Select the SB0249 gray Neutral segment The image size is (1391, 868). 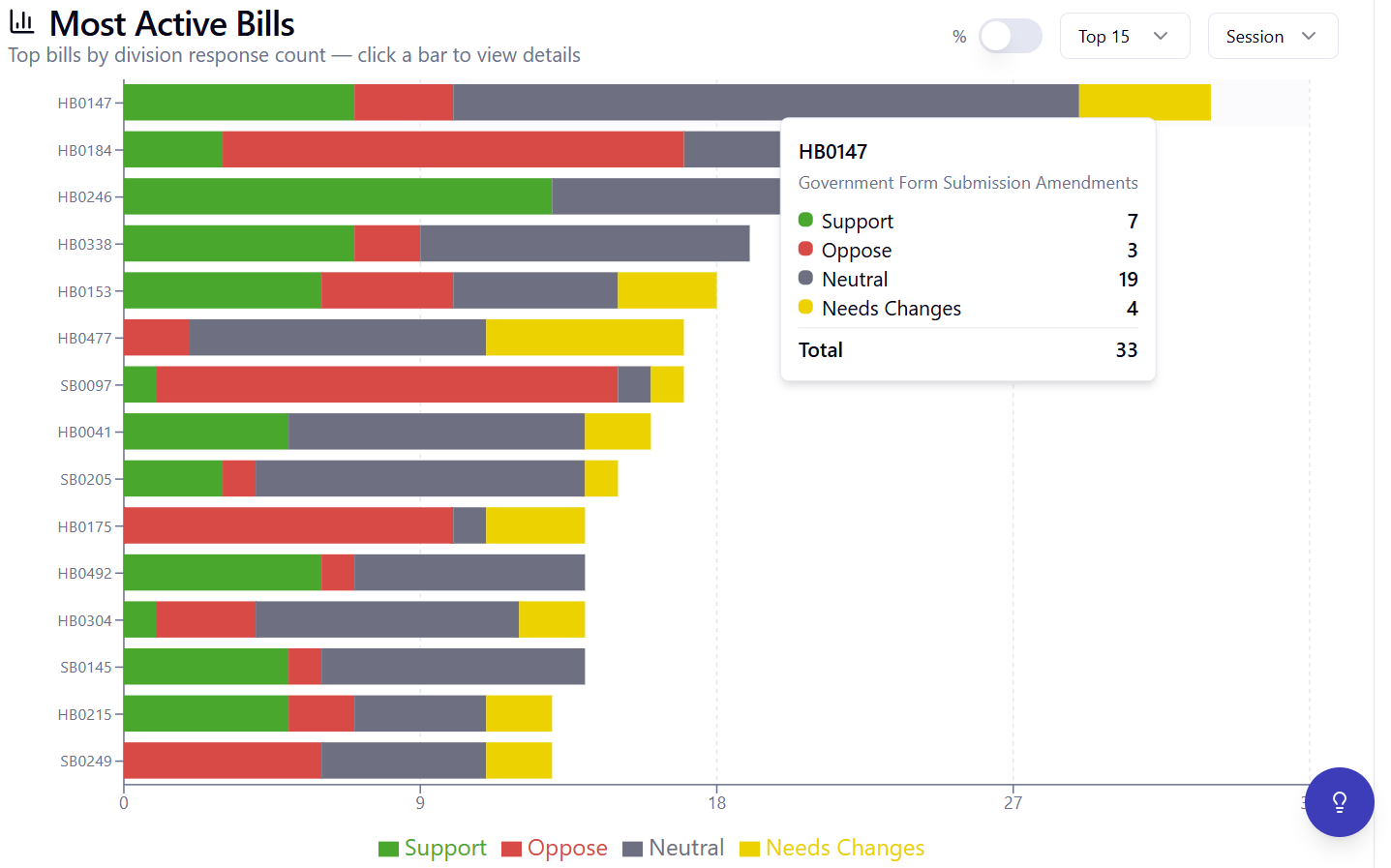(404, 761)
